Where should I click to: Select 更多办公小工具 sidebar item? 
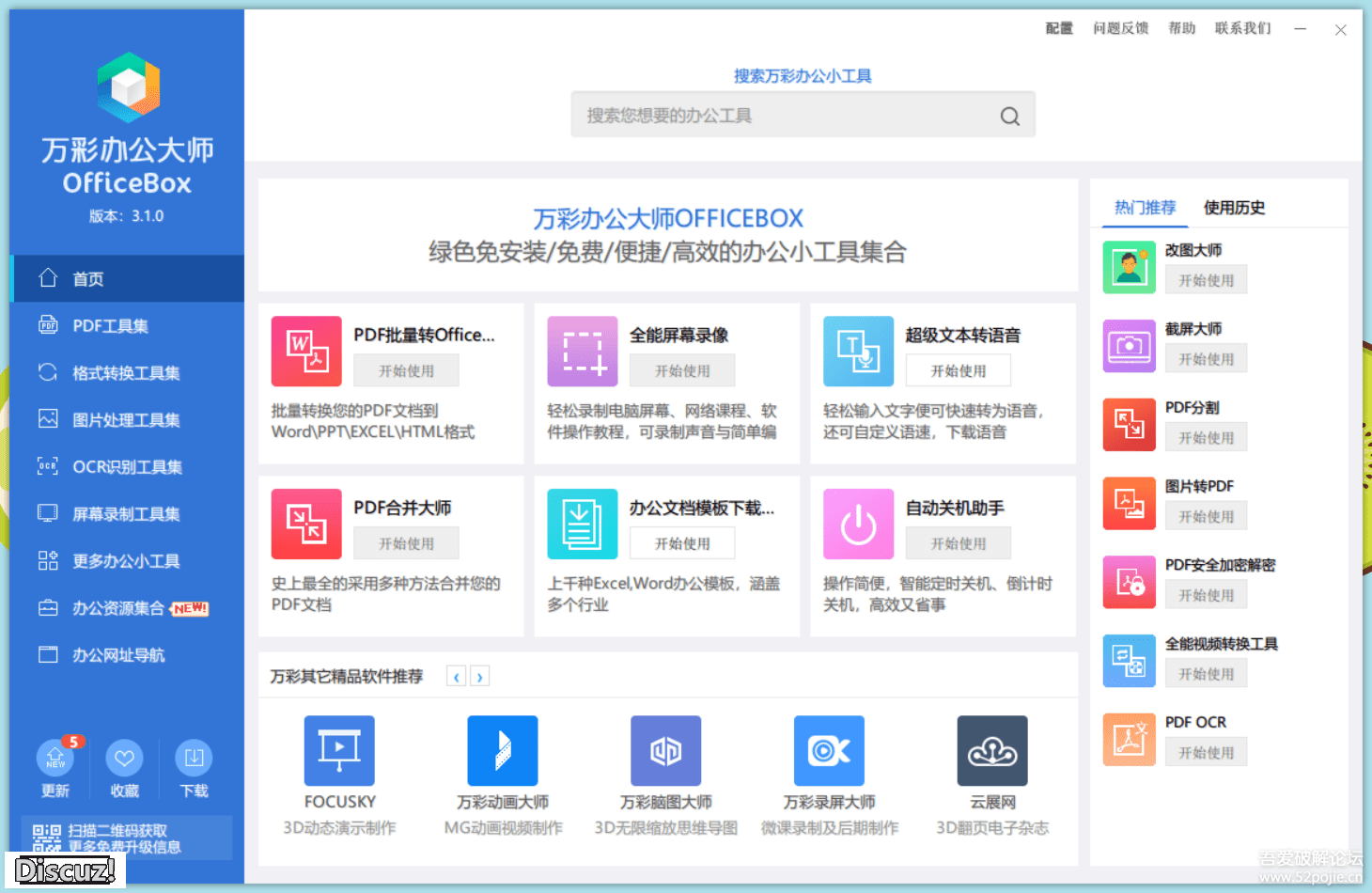click(x=127, y=561)
